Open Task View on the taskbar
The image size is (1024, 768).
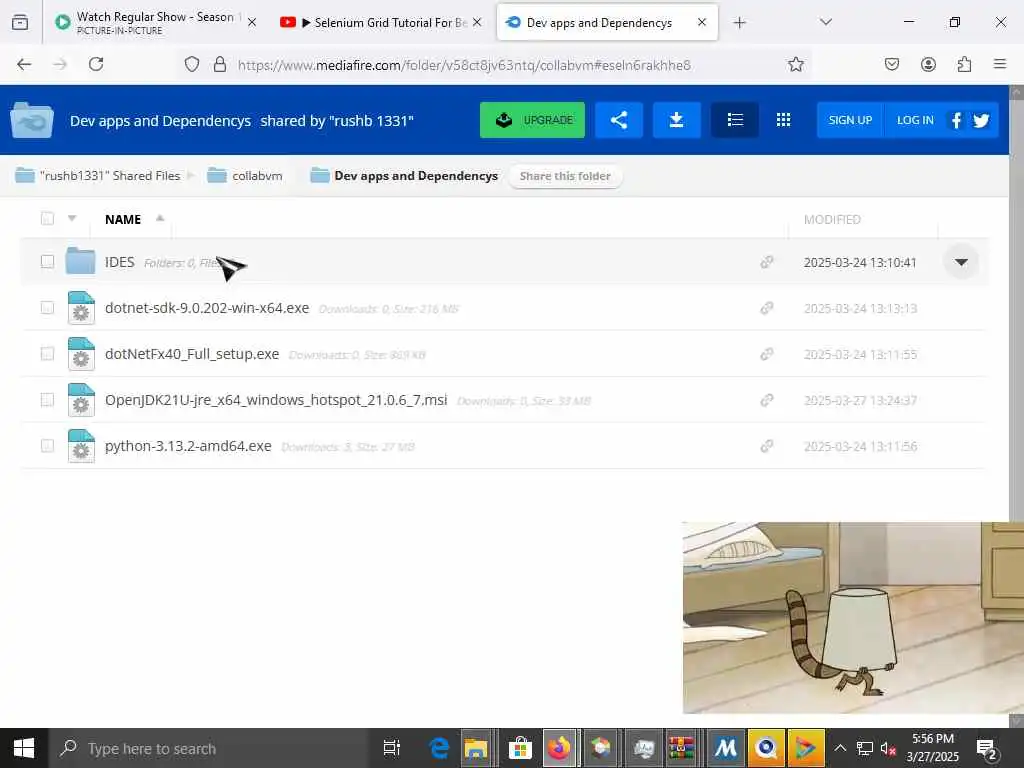pyautogui.click(x=392, y=748)
